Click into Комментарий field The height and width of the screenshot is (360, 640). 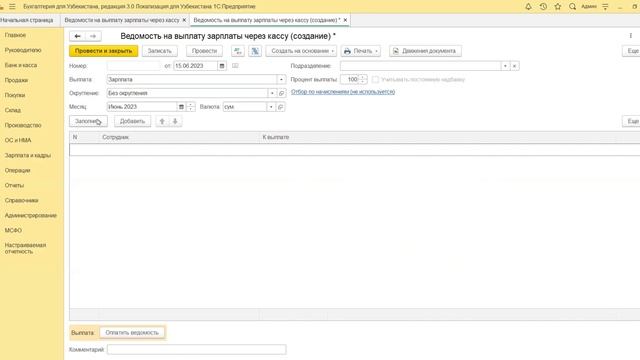tap(196, 349)
